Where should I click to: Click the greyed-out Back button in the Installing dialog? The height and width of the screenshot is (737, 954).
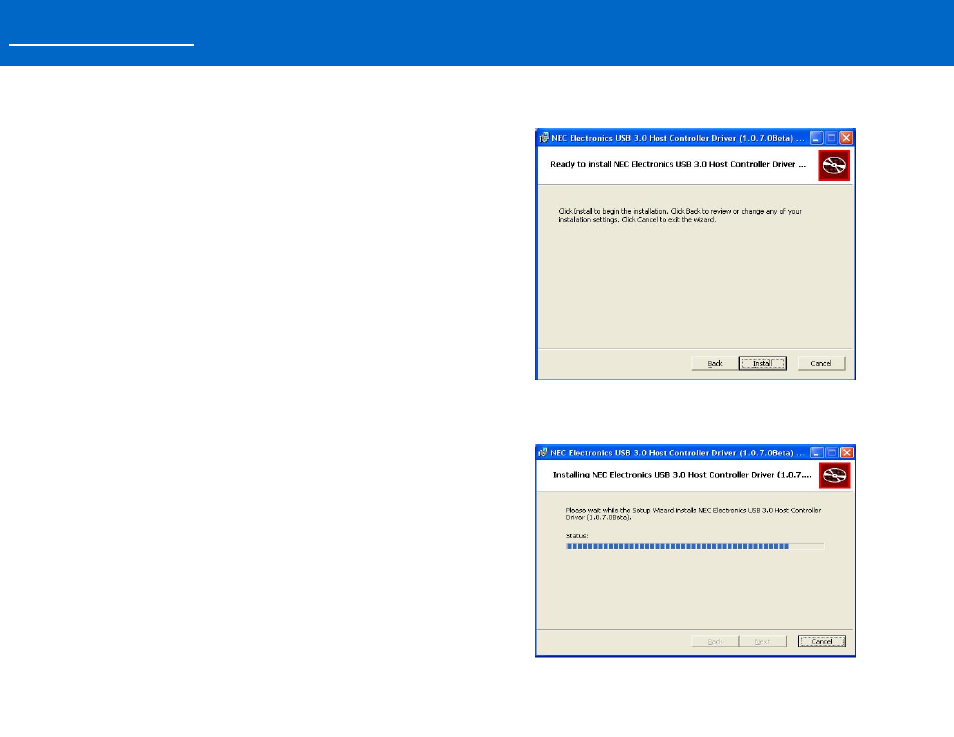715,641
